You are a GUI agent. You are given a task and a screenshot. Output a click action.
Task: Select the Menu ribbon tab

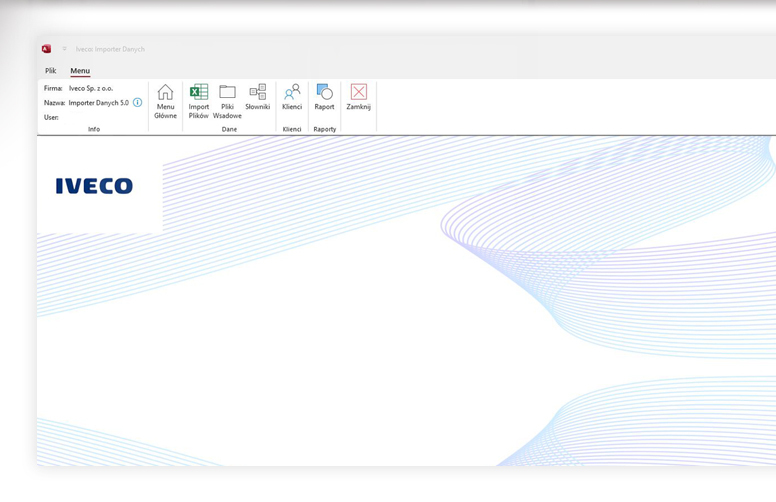pyautogui.click(x=80, y=71)
